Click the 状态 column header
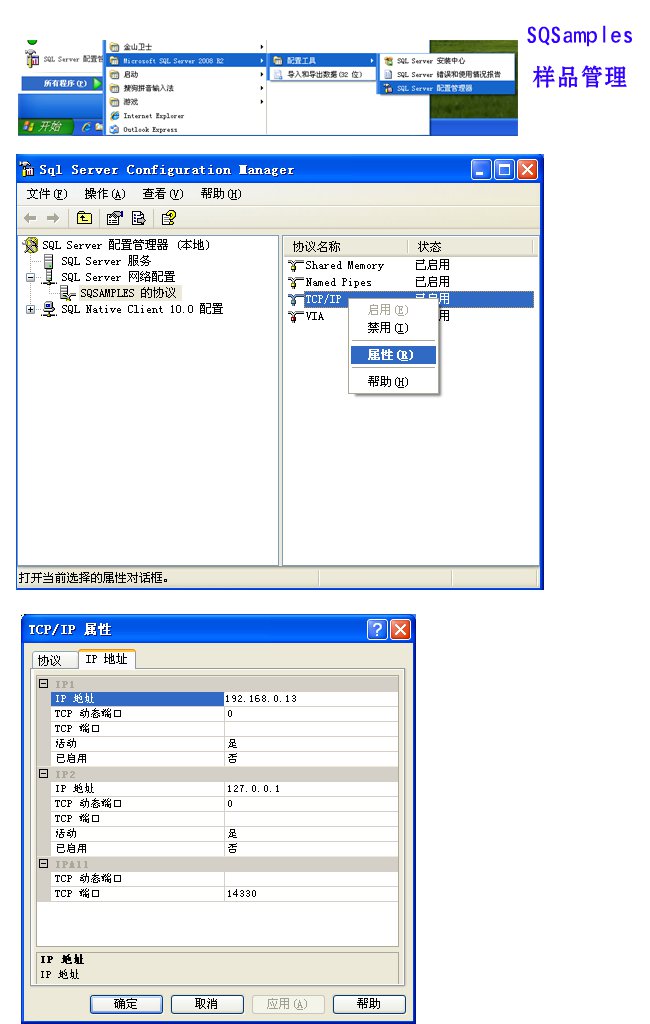This screenshot has width=650, height=1024. click(x=470, y=247)
